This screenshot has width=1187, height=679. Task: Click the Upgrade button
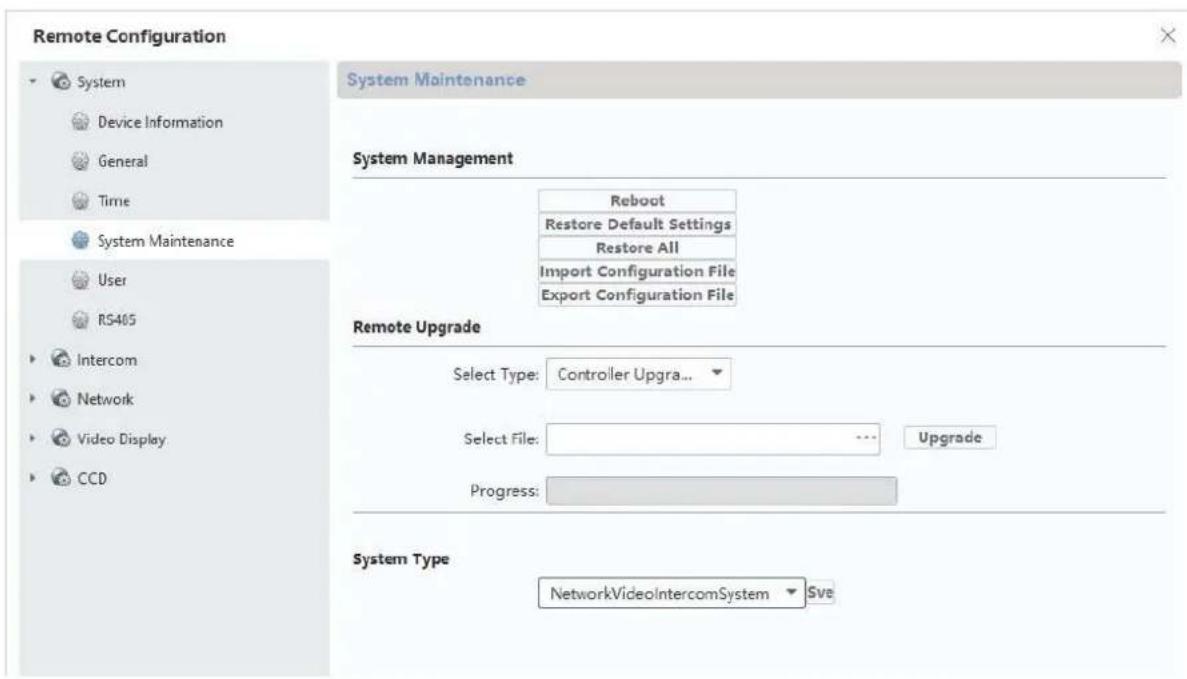coord(949,438)
